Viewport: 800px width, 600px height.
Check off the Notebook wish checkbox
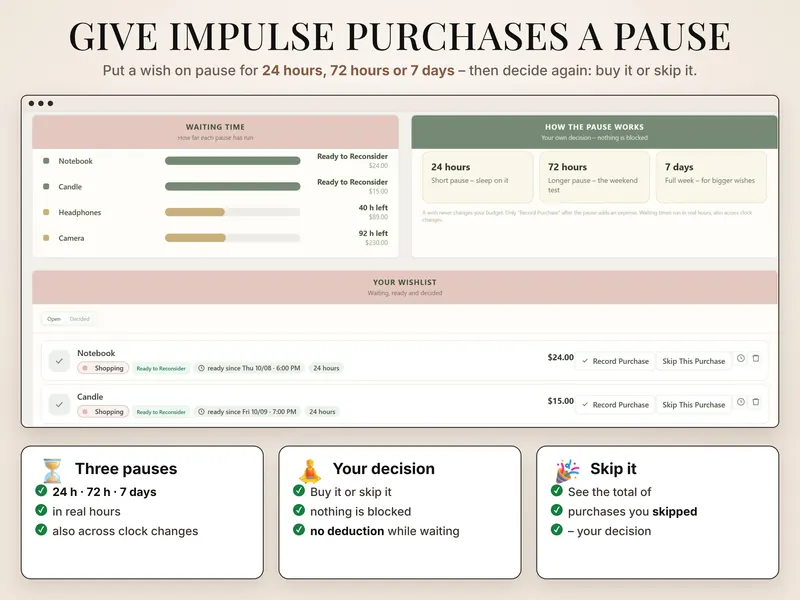click(x=59, y=361)
